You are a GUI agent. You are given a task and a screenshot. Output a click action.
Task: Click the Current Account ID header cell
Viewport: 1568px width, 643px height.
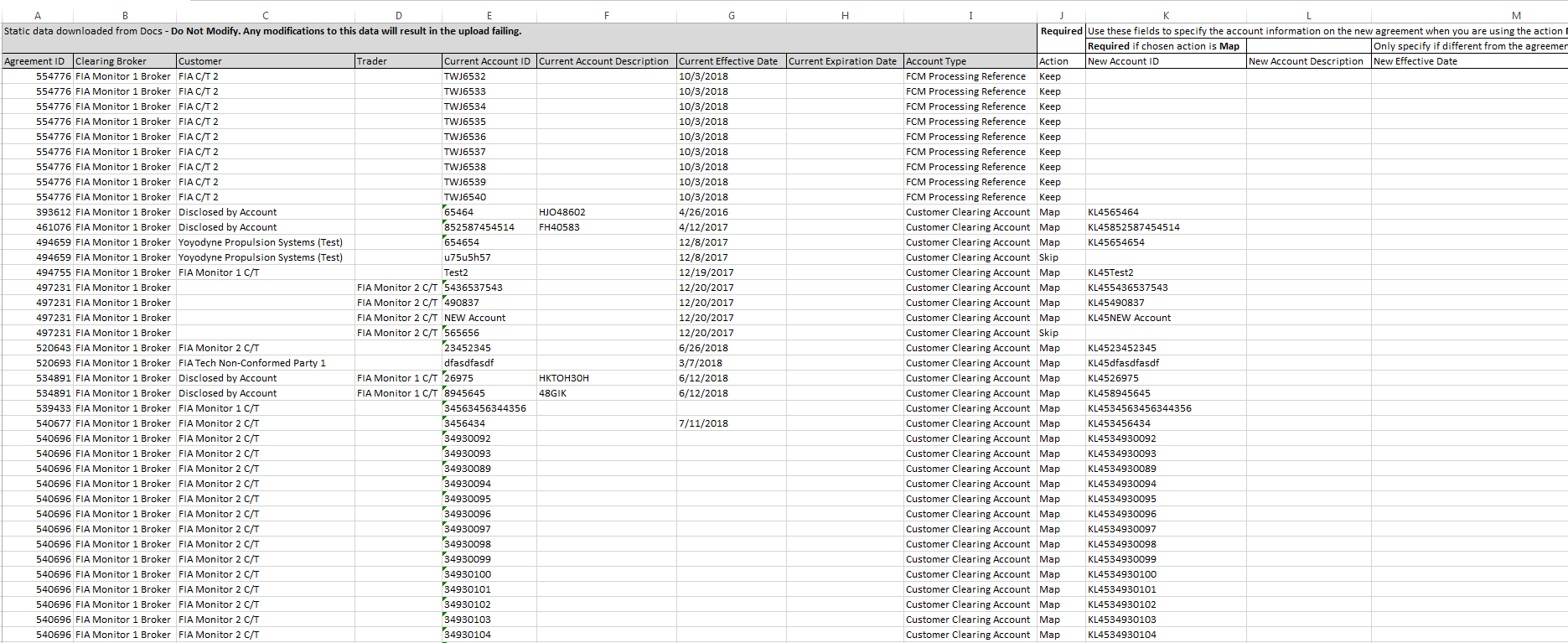(x=489, y=61)
